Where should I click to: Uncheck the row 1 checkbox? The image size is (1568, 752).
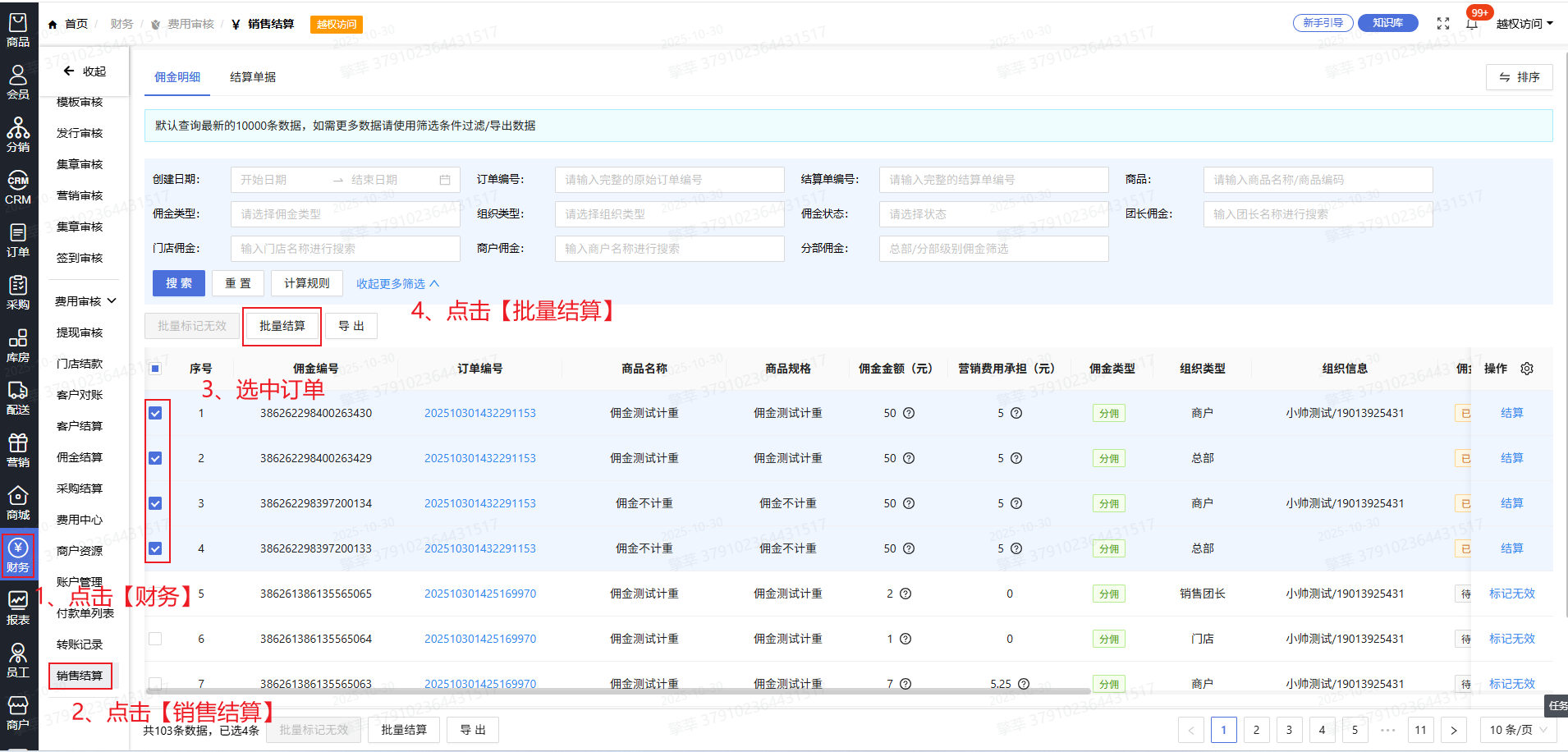[155, 413]
